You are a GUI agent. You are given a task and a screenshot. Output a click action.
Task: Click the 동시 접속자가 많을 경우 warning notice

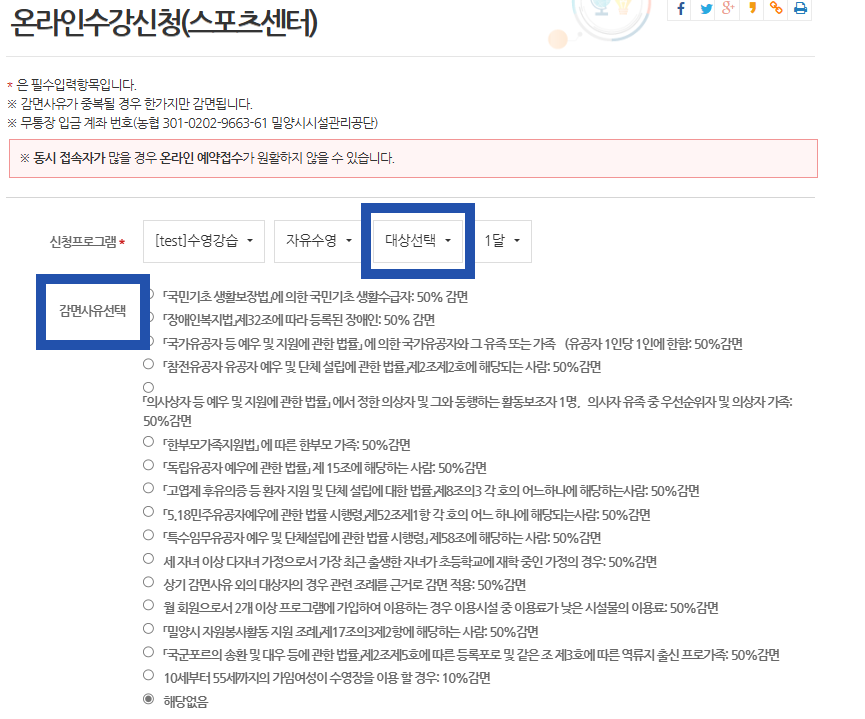pos(413,159)
